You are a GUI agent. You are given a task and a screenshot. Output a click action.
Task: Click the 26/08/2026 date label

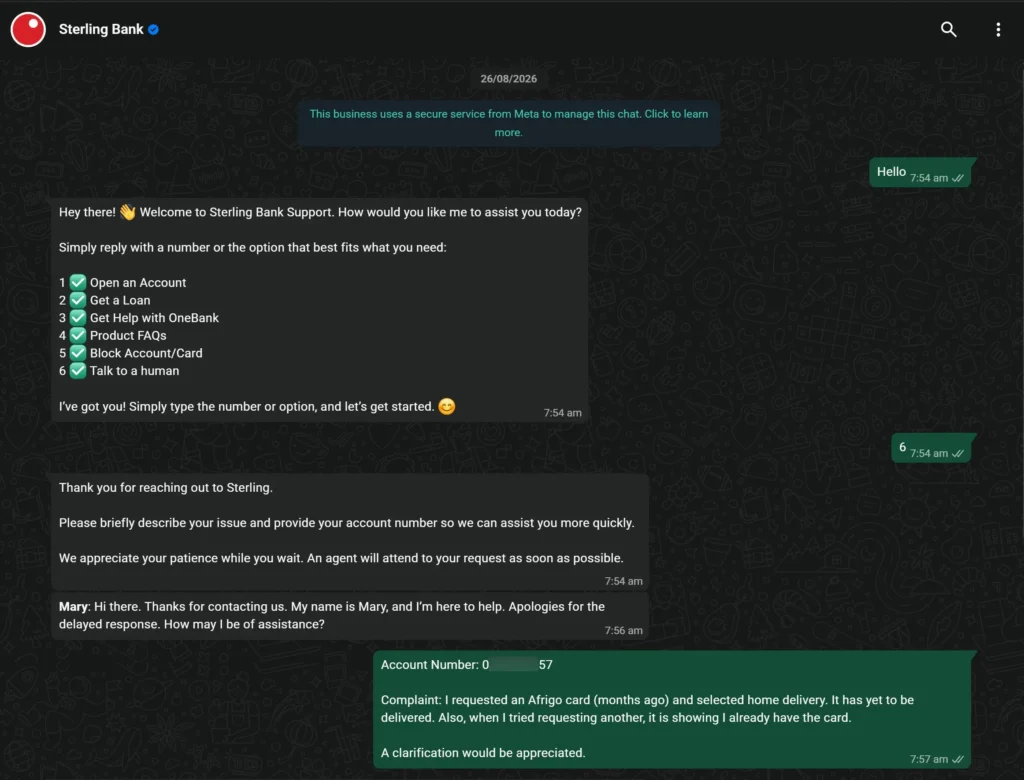509,78
